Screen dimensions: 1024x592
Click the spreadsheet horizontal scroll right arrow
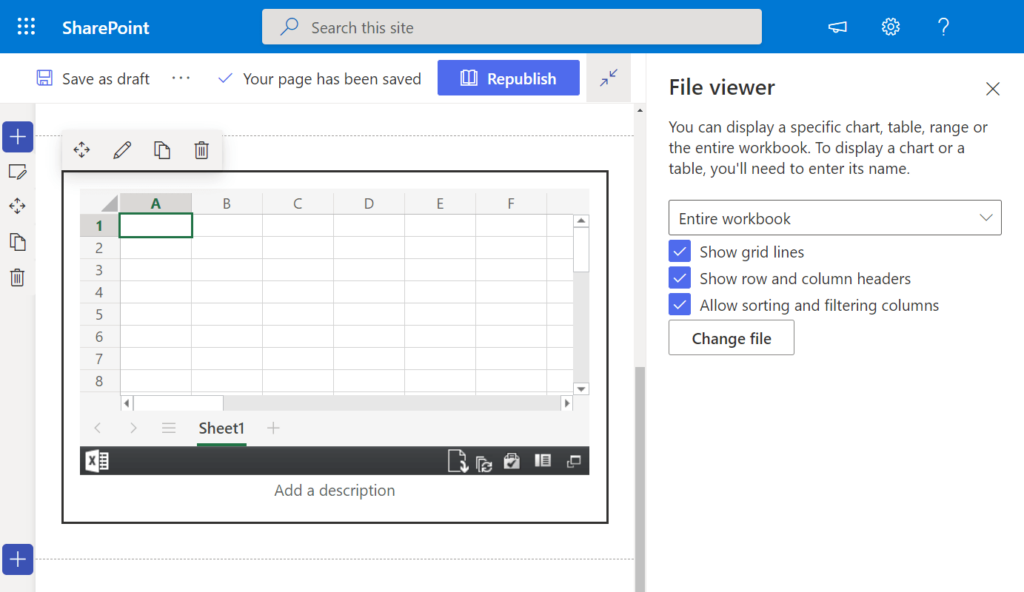(567, 403)
